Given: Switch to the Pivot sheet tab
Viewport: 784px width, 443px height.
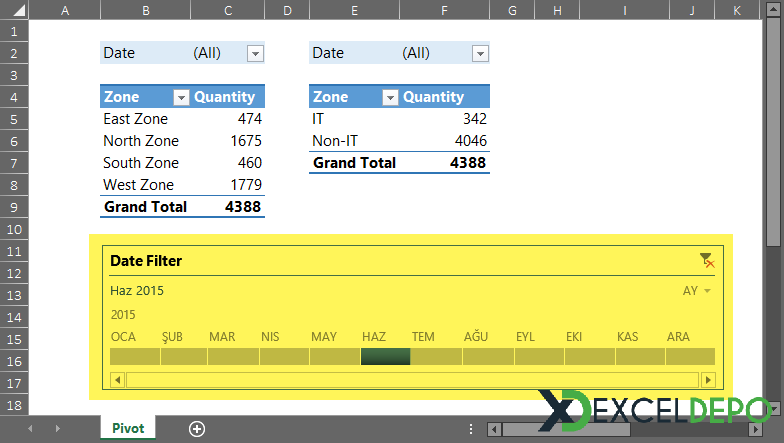Looking at the screenshot, I should (x=128, y=428).
